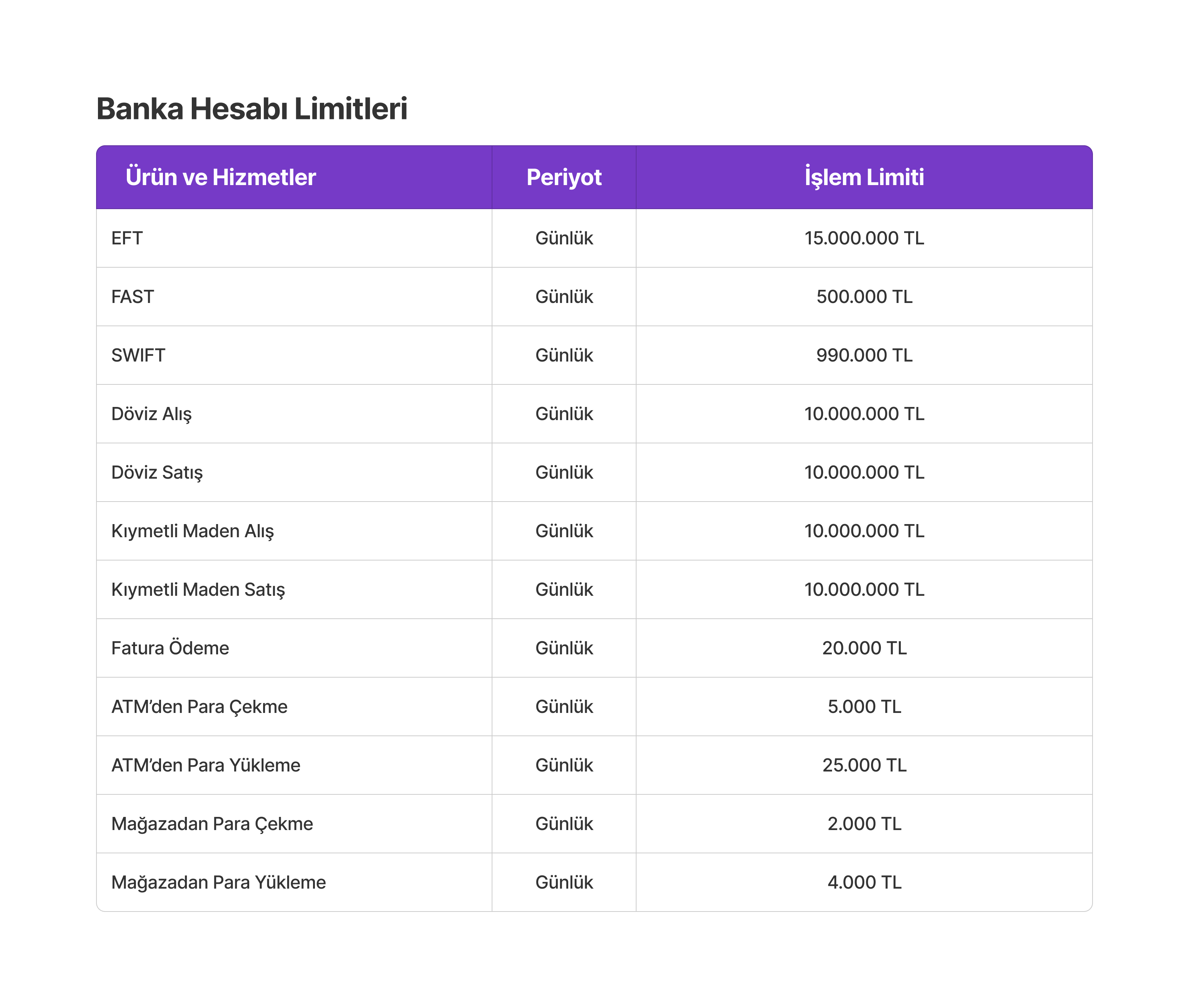Click the 500.000 TL limit value
Screen dimensions: 1189x1008
pos(864,297)
